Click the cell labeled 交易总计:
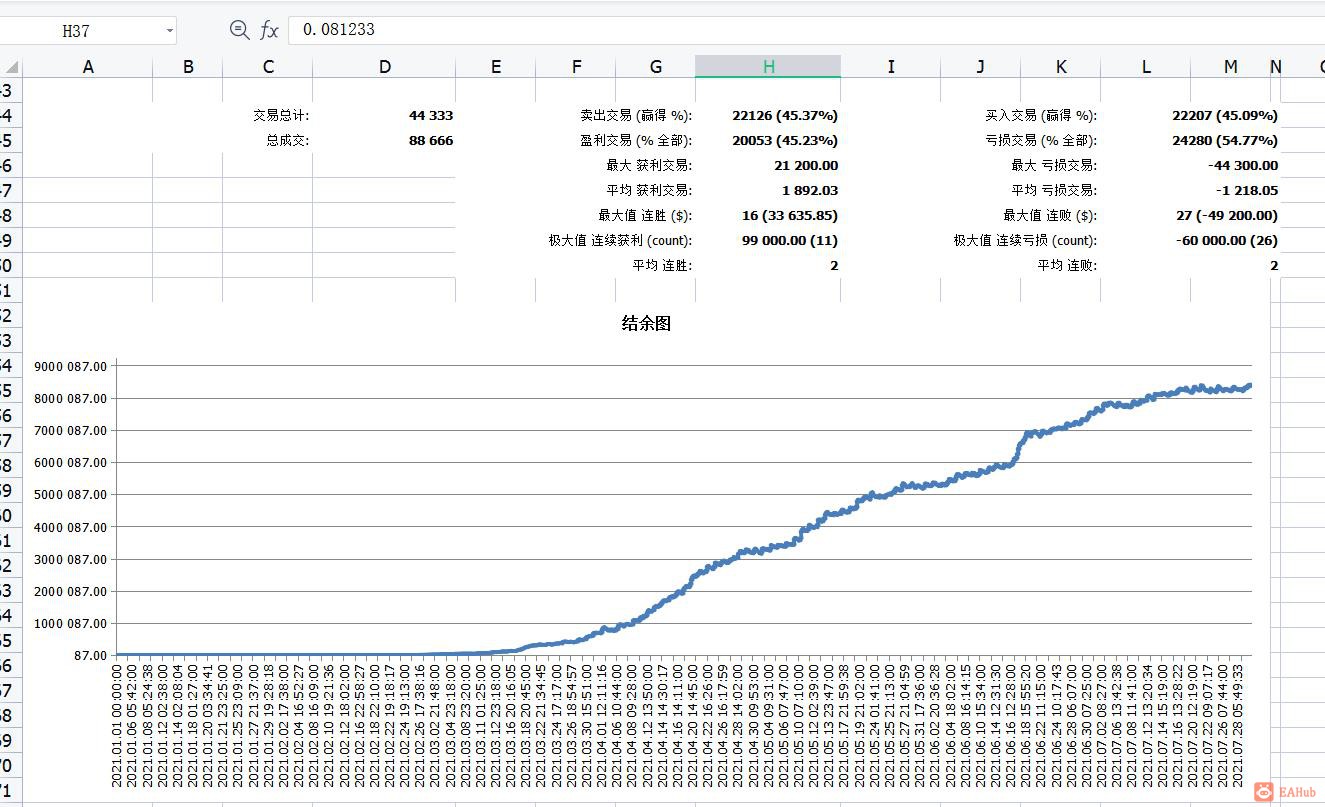Image resolution: width=1325 pixels, height=807 pixels. [x=281, y=116]
